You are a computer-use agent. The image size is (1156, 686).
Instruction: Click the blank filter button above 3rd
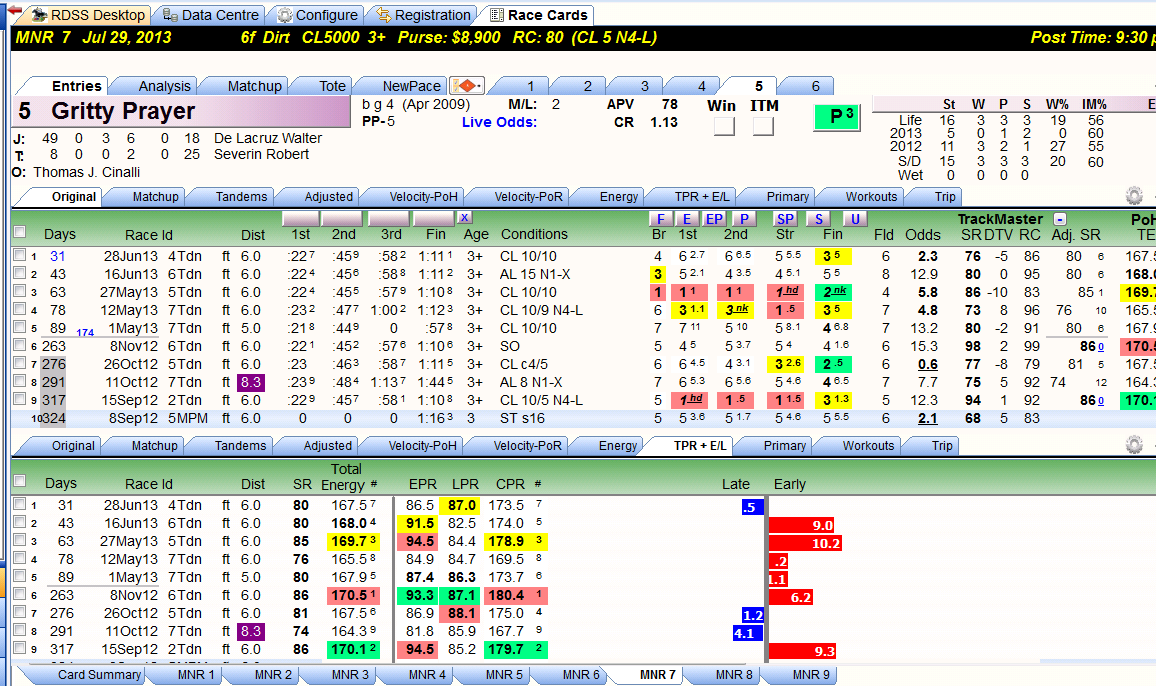click(389, 218)
